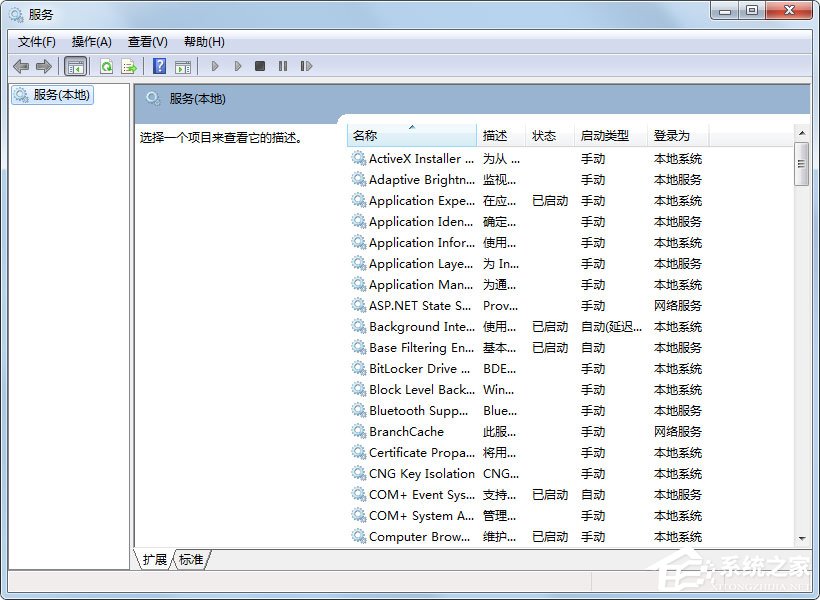Image resolution: width=820 pixels, height=600 pixels.
Task: Open Help using the blue question mark icon
Action: [159, 66]
